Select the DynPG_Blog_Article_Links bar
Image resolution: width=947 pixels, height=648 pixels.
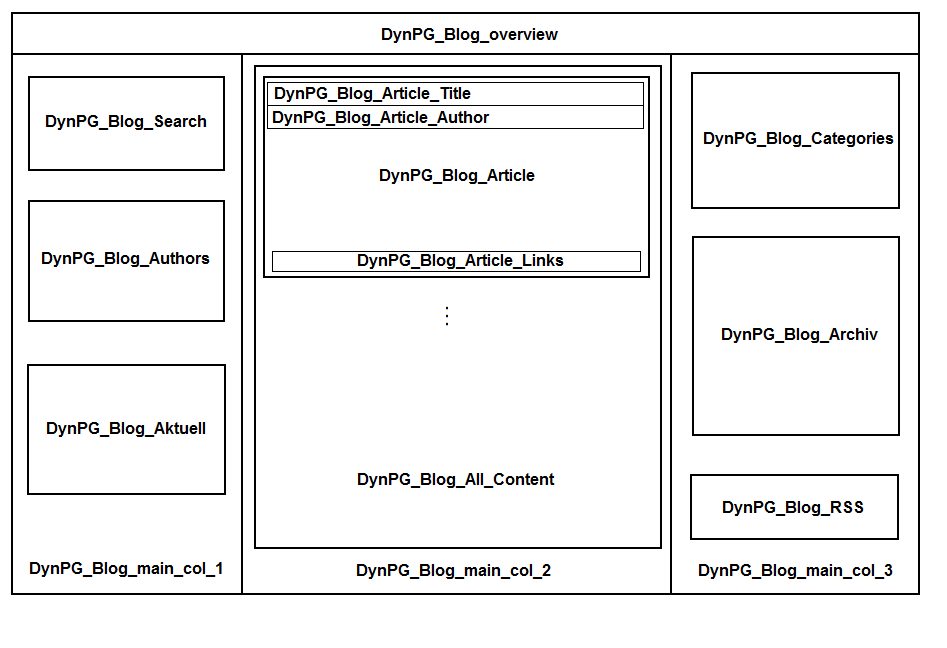coord(456,261)
